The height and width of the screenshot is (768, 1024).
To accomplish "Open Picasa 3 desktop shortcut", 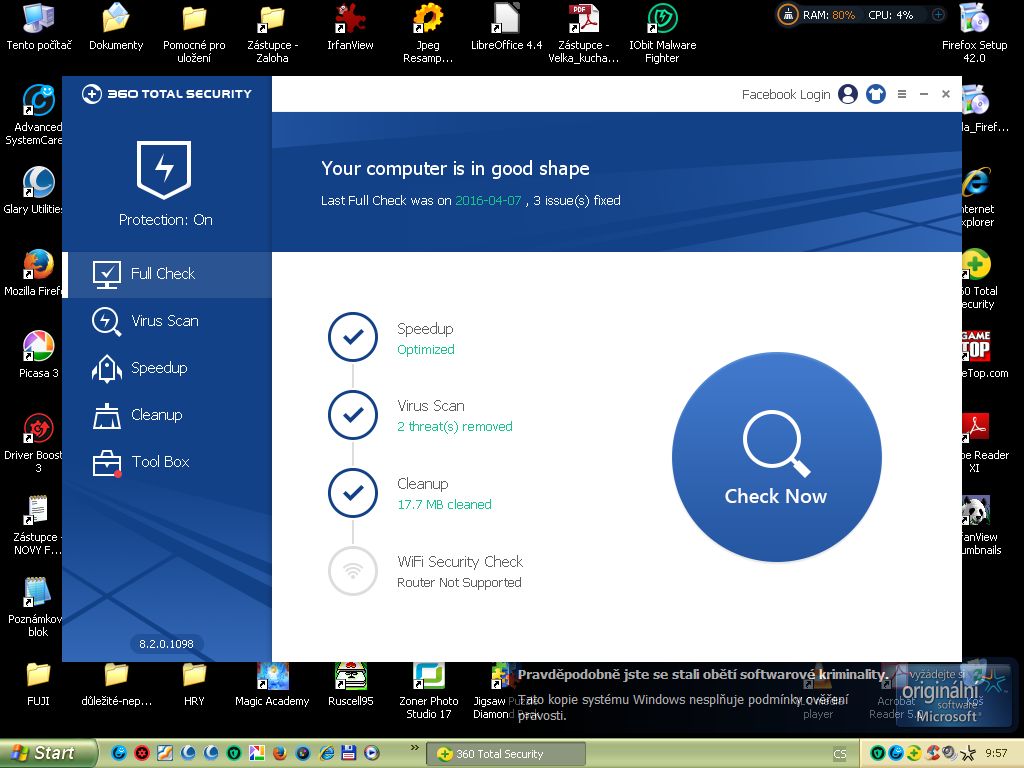I will (39, 355).
